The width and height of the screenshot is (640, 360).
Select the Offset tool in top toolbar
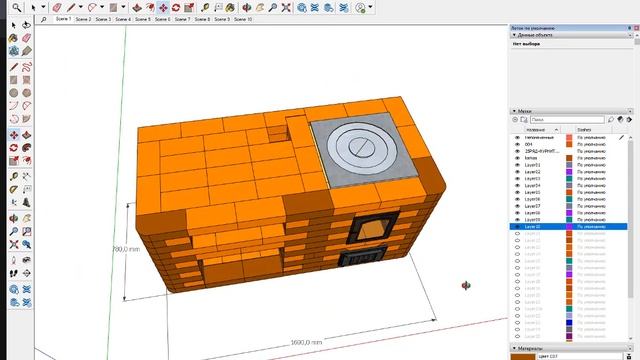coord(150,7)
